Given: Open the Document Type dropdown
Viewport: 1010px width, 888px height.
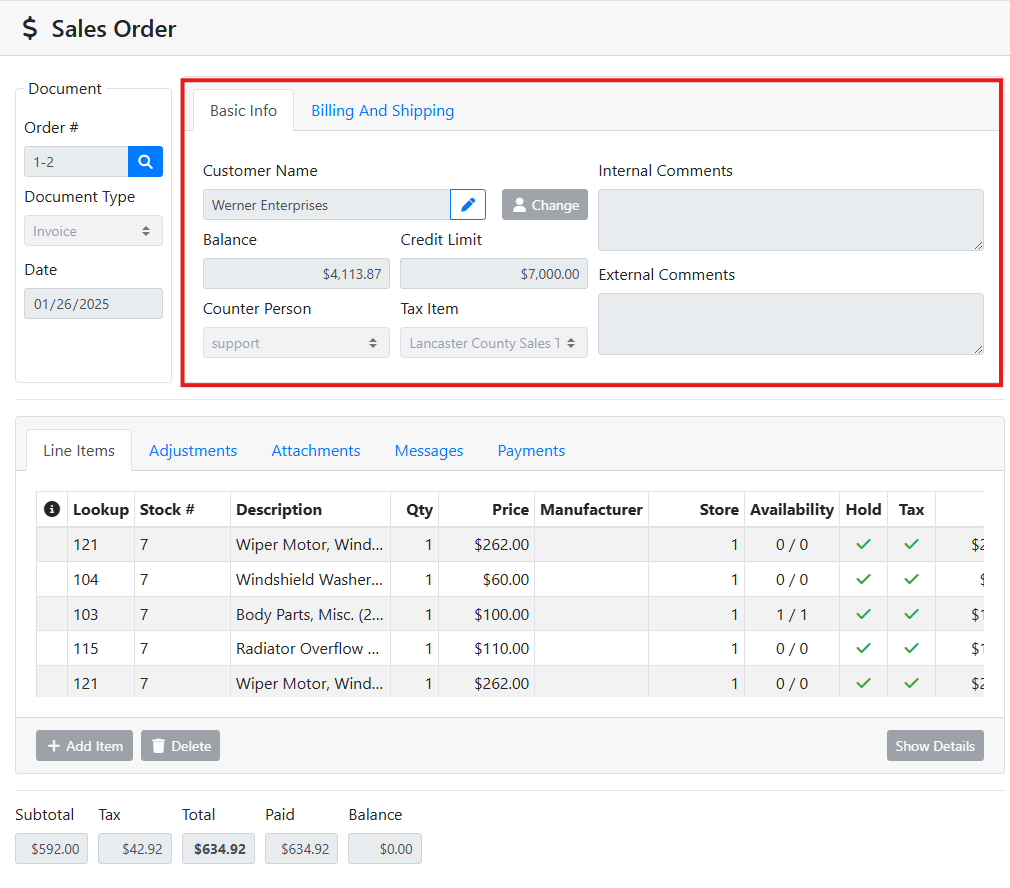Looking at the screenshot, I should pos(93,231).
